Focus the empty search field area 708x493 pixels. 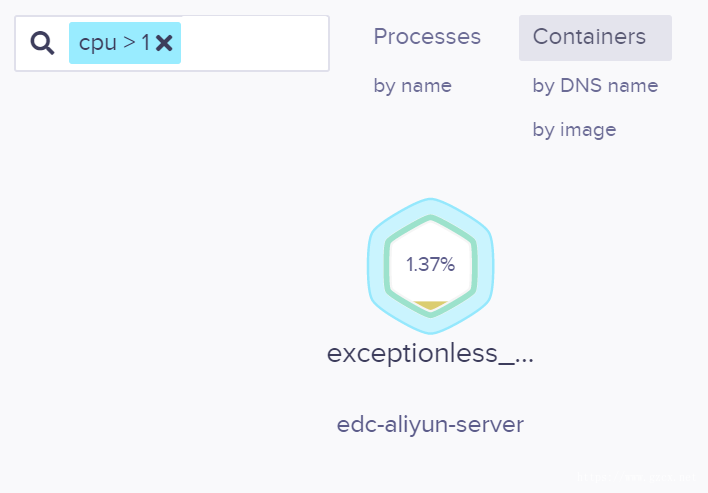255,43
